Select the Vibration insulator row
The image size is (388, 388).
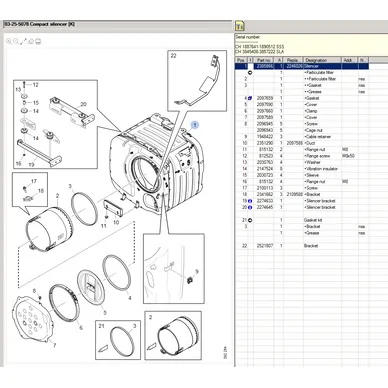pos(302,169)
